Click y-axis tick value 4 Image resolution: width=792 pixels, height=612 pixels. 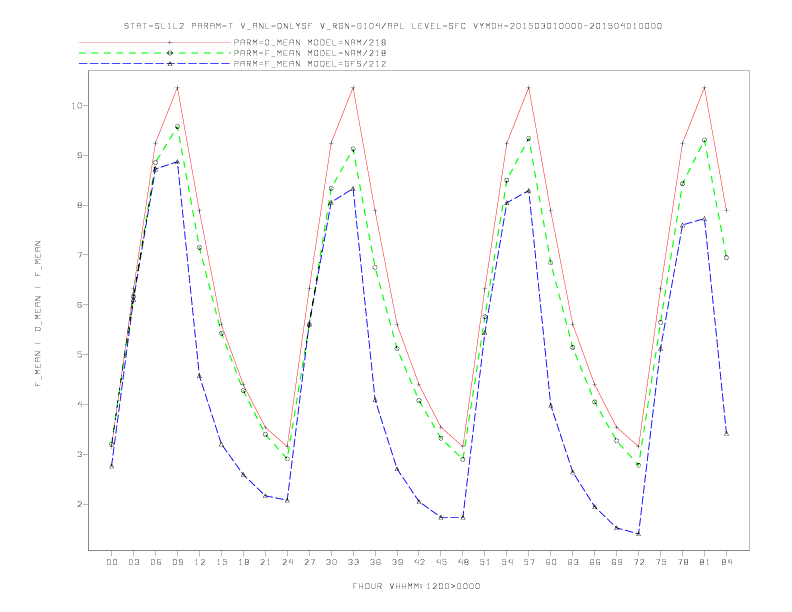[80, 404]
